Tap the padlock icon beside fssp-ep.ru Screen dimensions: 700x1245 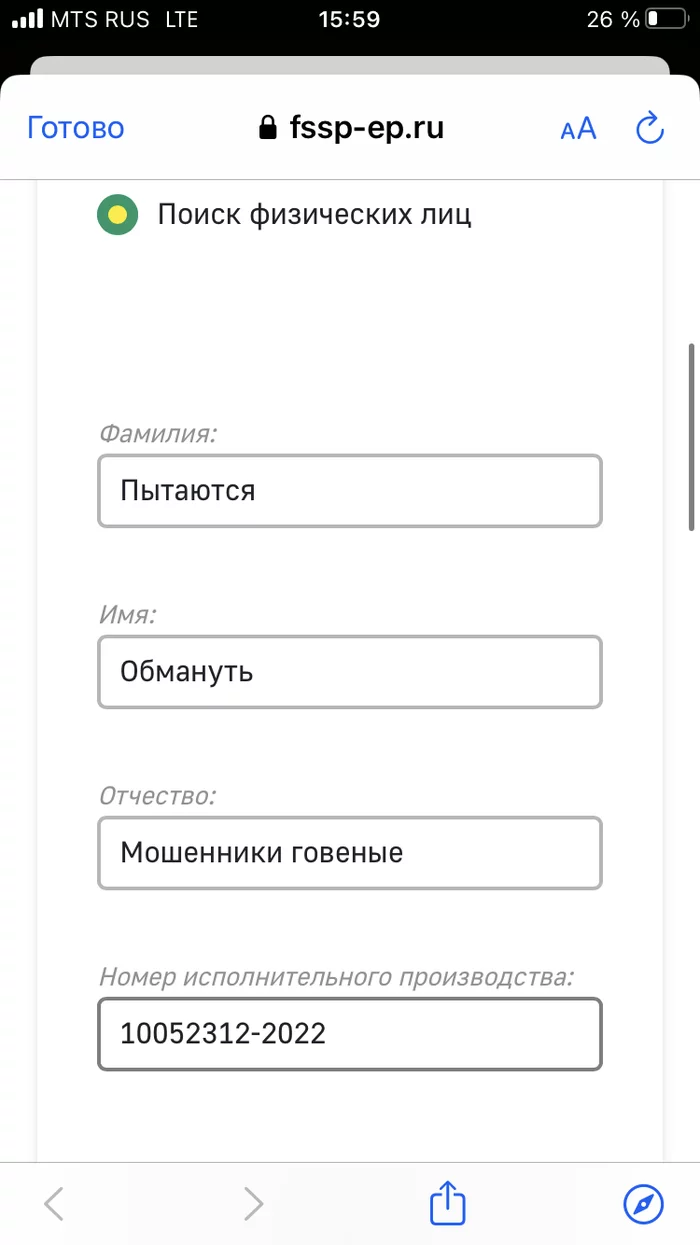[x=270, y=127]
